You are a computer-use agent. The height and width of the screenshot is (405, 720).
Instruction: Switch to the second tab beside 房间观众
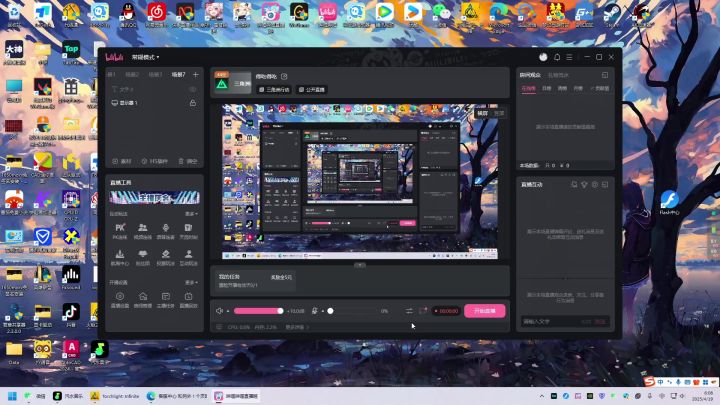pyautogui.click(x=558, y=75)
